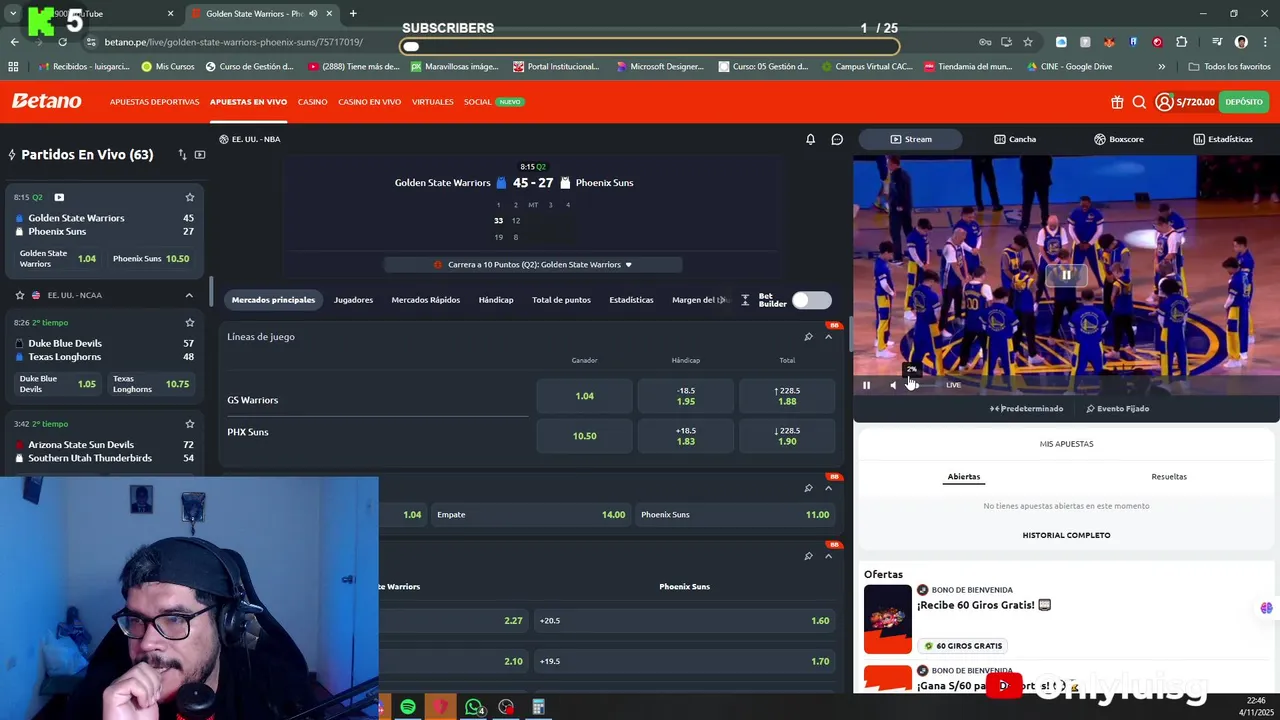Collapse the Líneas de juego section

coord(828,337)
